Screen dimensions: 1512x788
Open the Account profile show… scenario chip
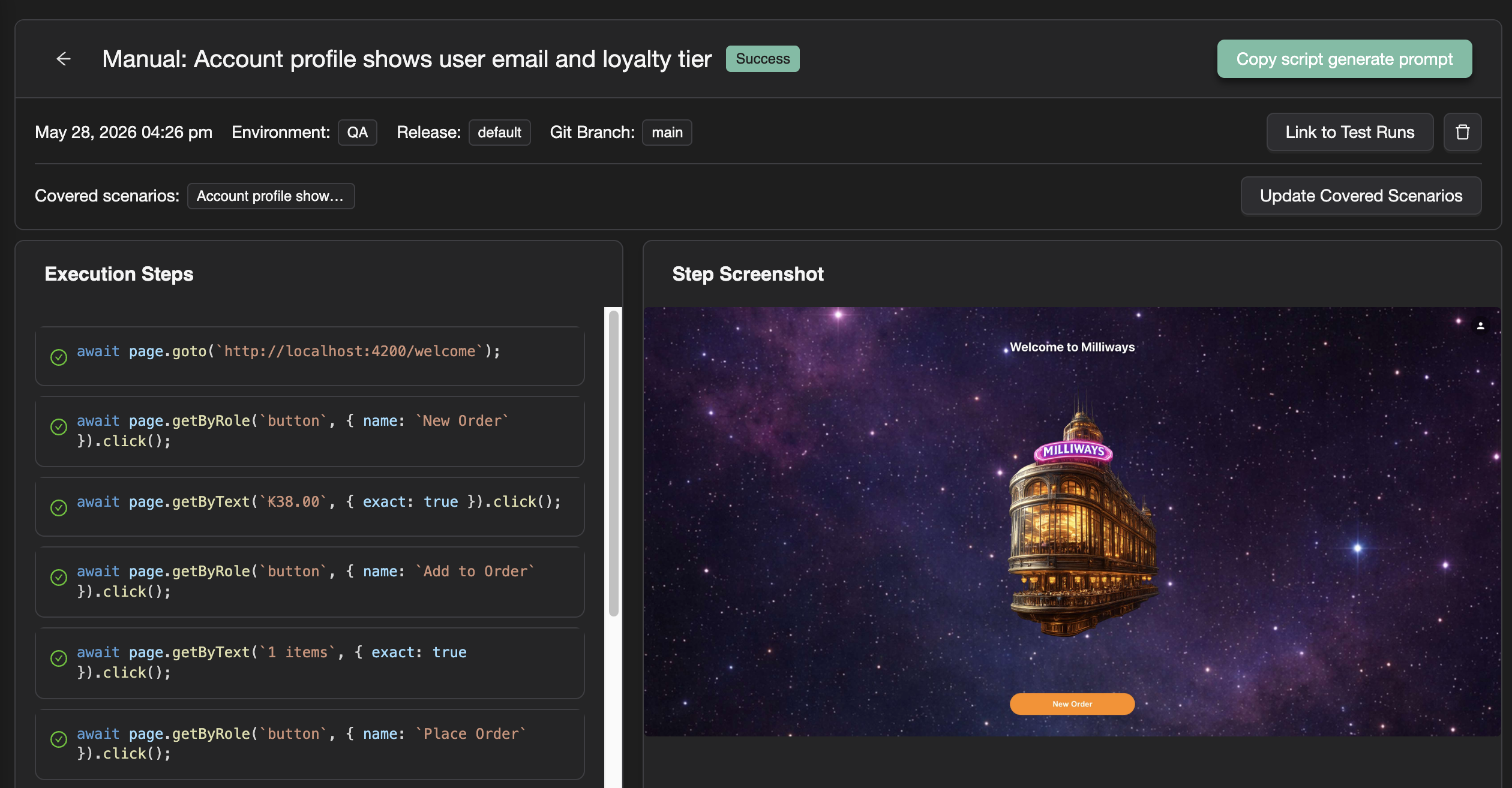(x=271, y=196)
